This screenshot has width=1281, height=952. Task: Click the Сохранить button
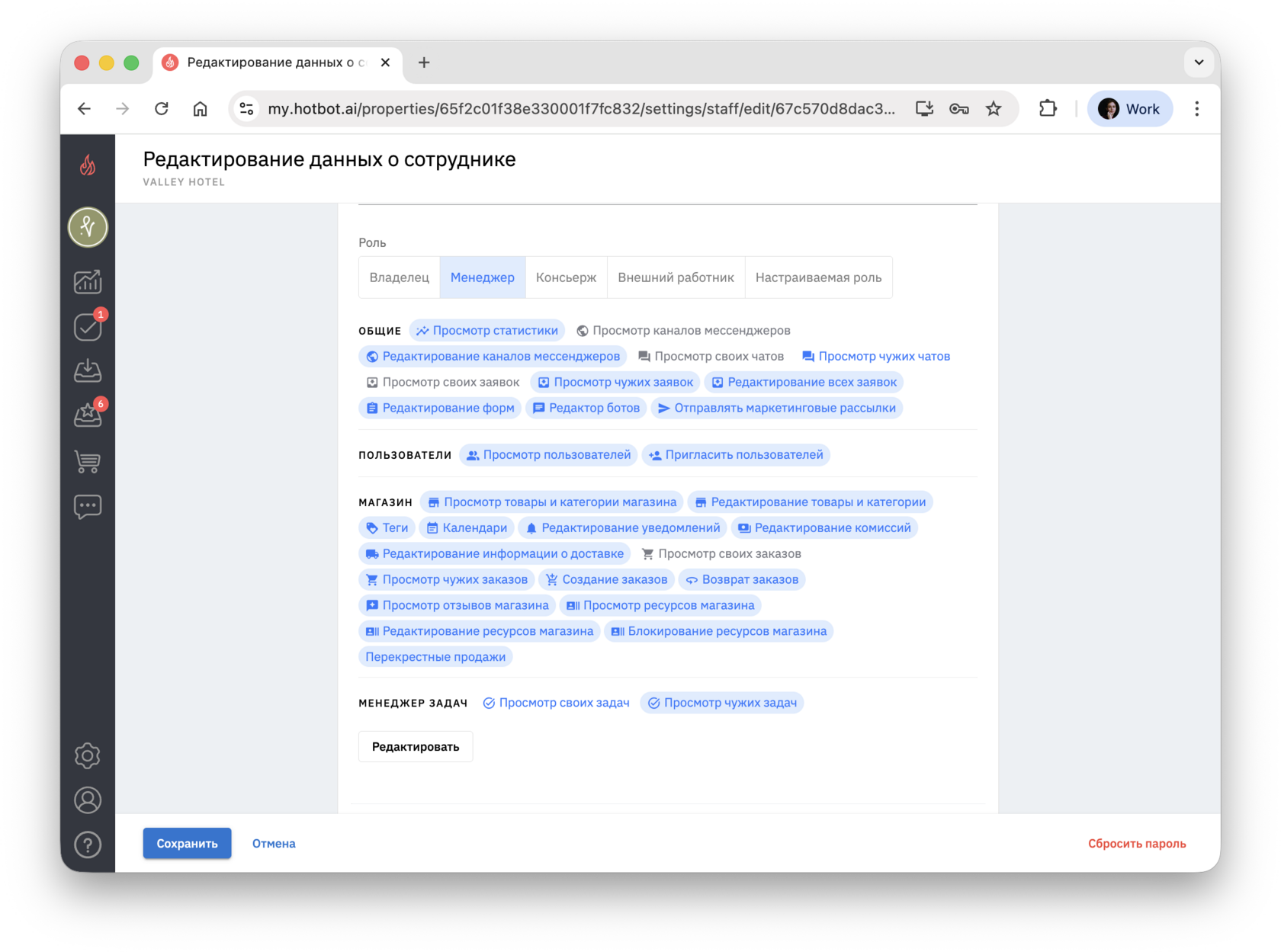187,843
